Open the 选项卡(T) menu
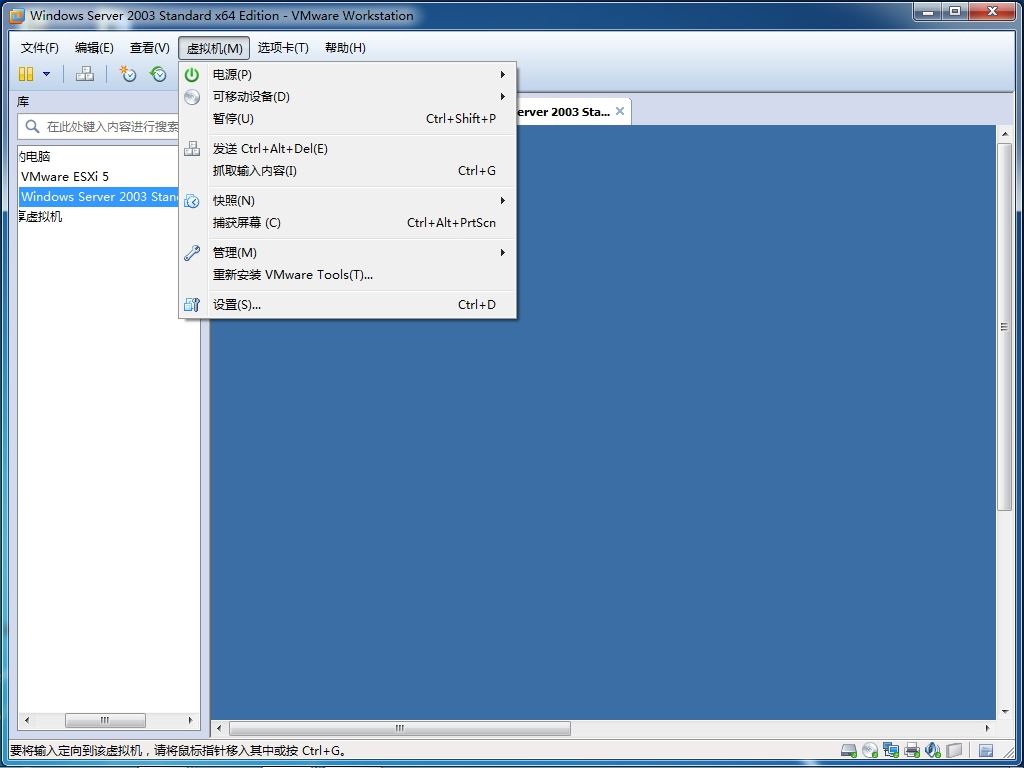This screenshot has width=1024, height=768. pyautogui.click(x=283, y=48)
